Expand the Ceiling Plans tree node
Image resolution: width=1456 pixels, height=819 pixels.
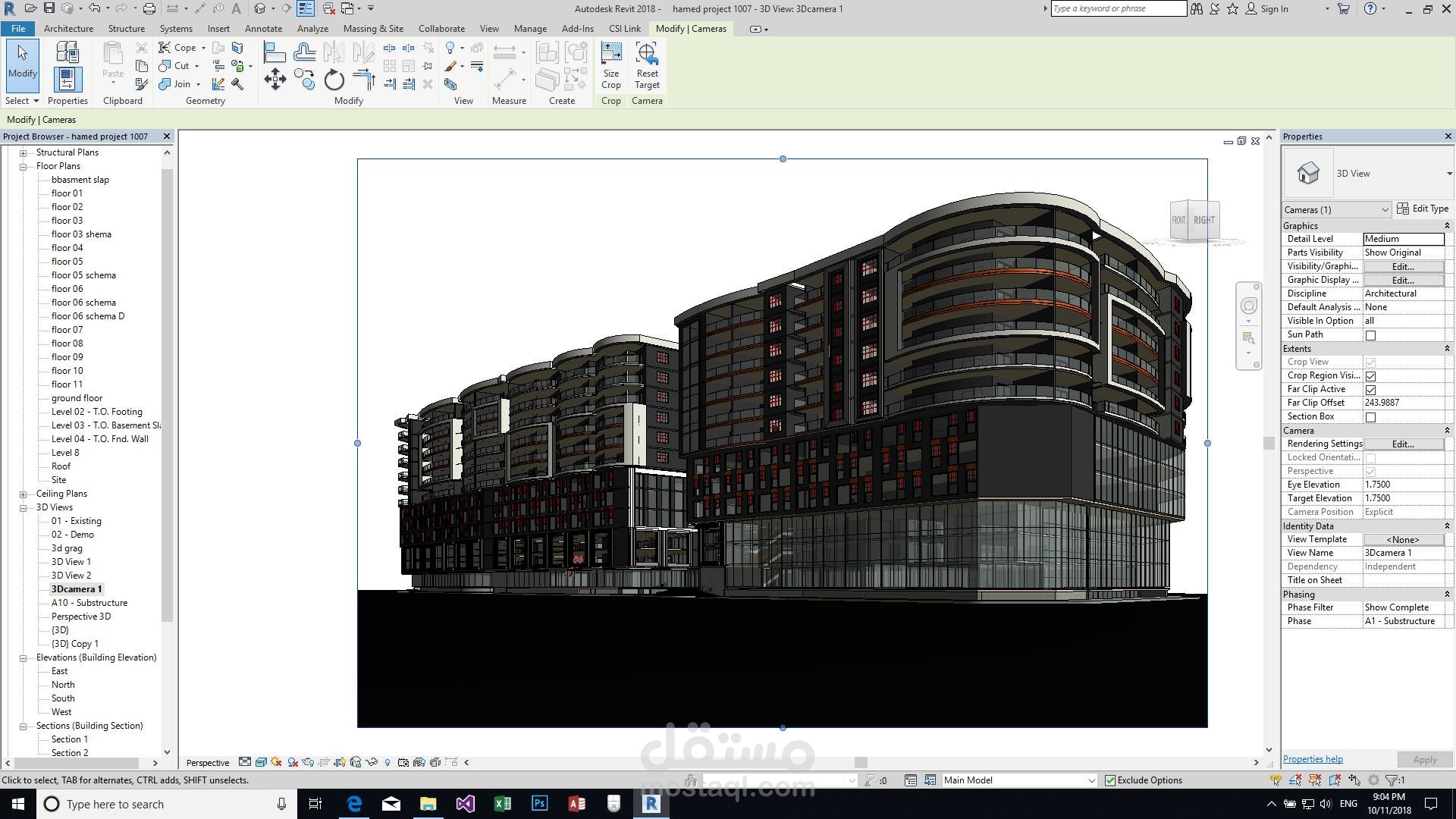[x=24, y=494]
